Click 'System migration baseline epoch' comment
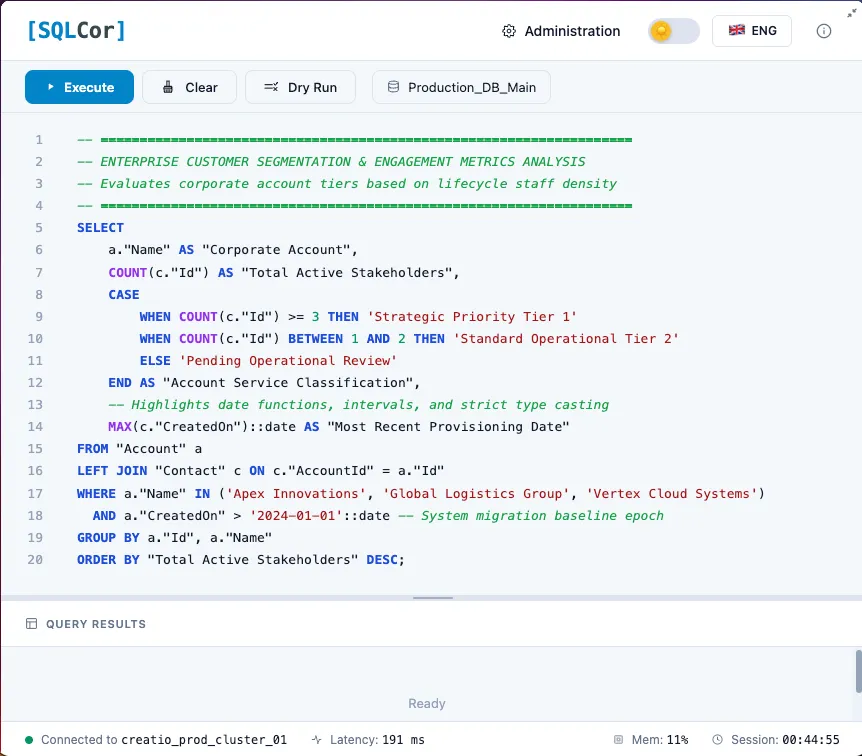Image resolution: width=862 pixels, height=756 pixels. point(531,516)
